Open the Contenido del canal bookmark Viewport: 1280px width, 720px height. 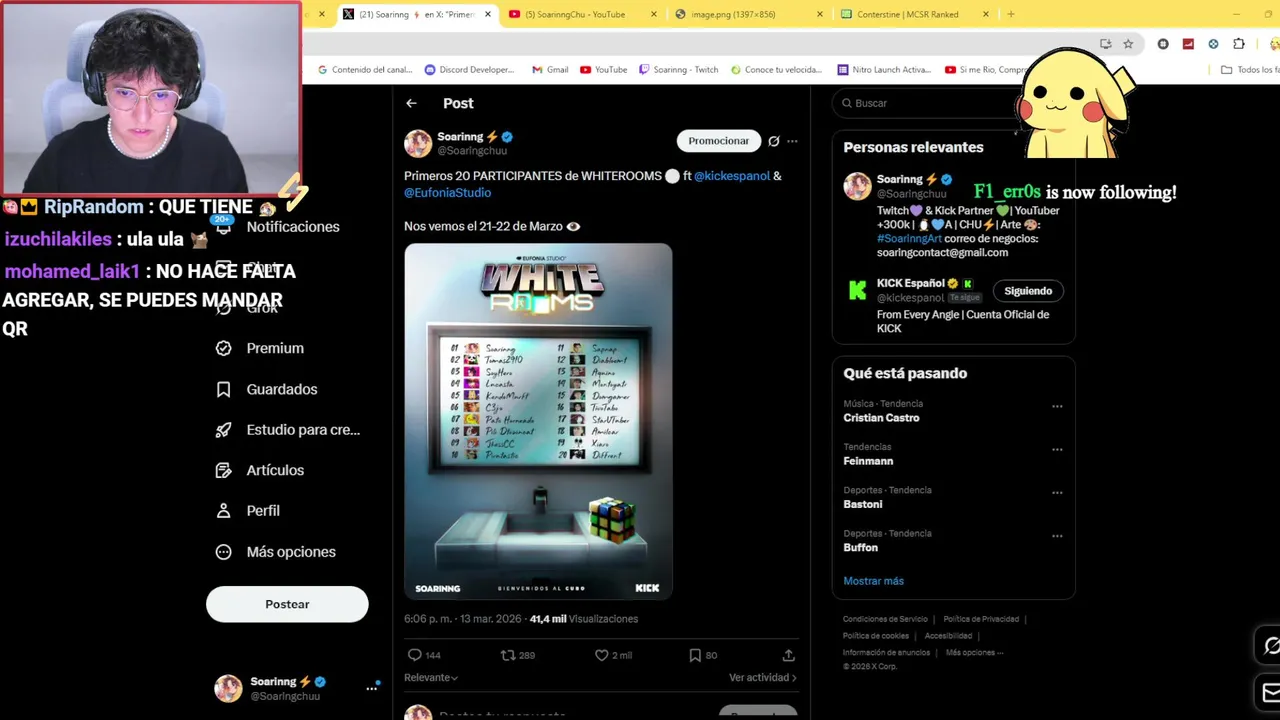coord(366,70)
